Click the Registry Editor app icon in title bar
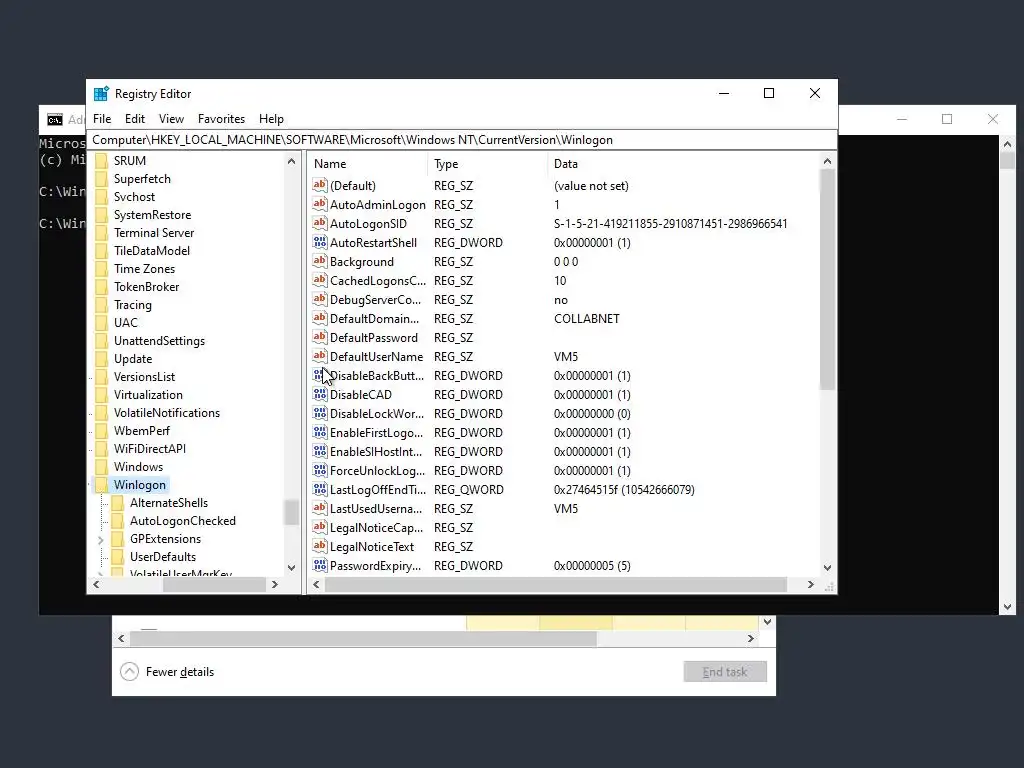This screenshot has width=1024, height=768. [x=101, y=93]
